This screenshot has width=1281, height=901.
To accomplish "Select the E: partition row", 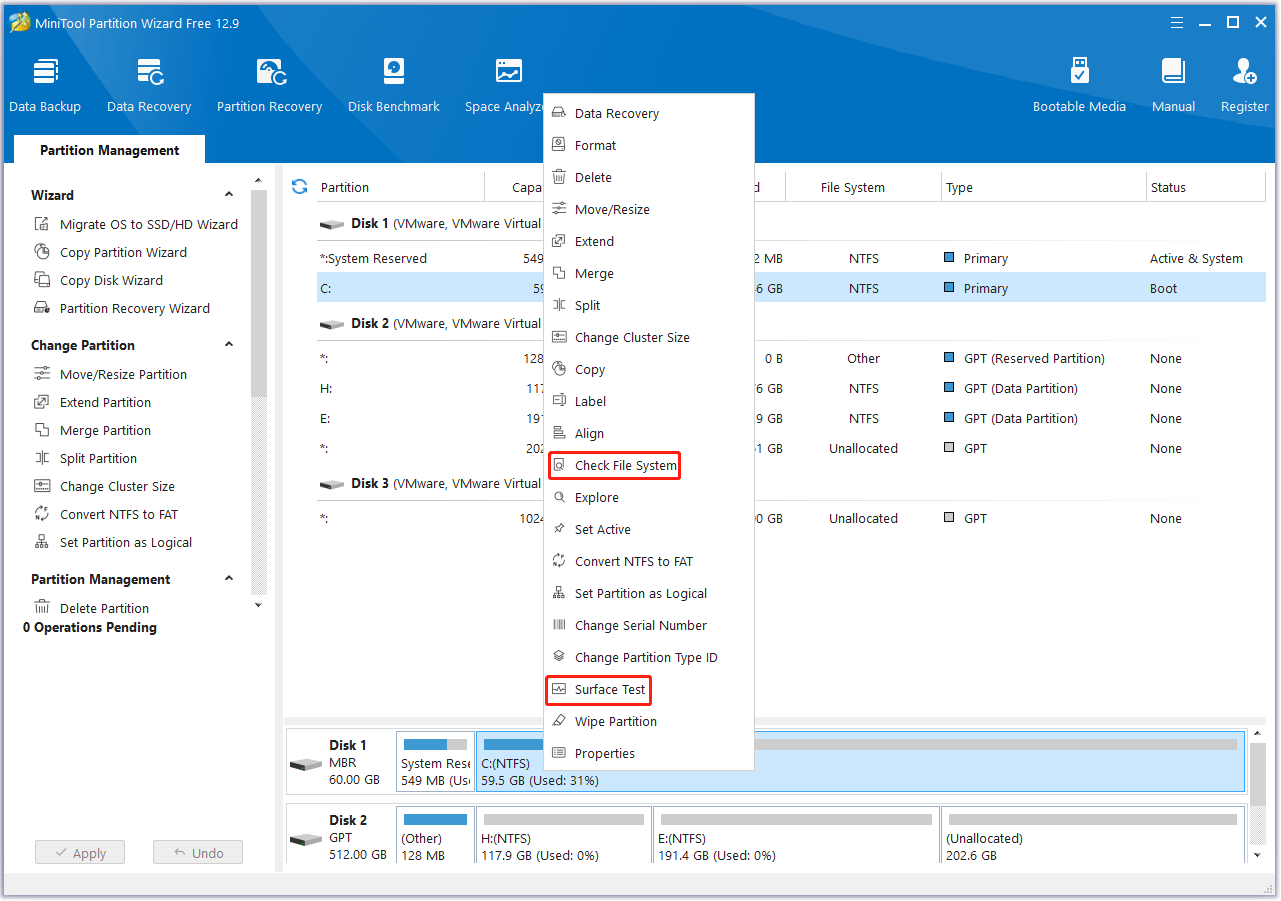I will [791, 419].
